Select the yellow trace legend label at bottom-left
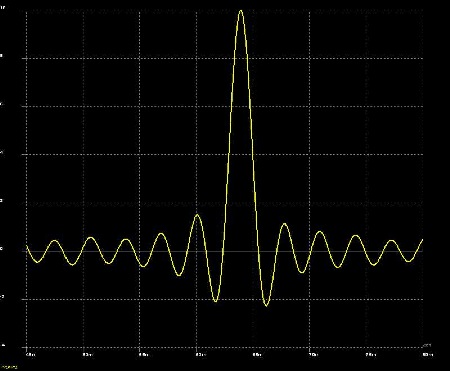Screen dimensions: 450x371 point(9,367)
